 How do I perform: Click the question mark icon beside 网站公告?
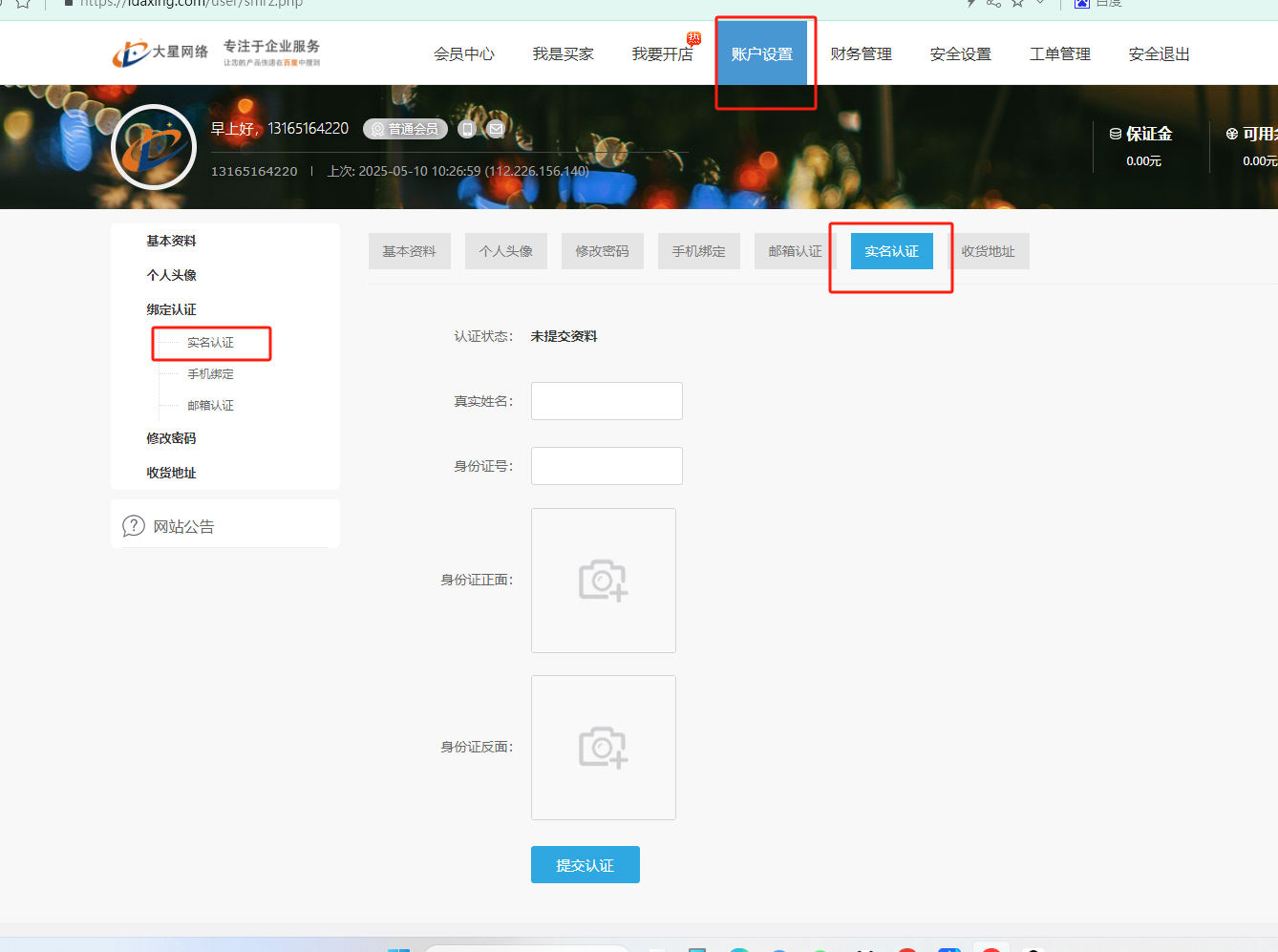pyautogui.click(x=134, y=526)
